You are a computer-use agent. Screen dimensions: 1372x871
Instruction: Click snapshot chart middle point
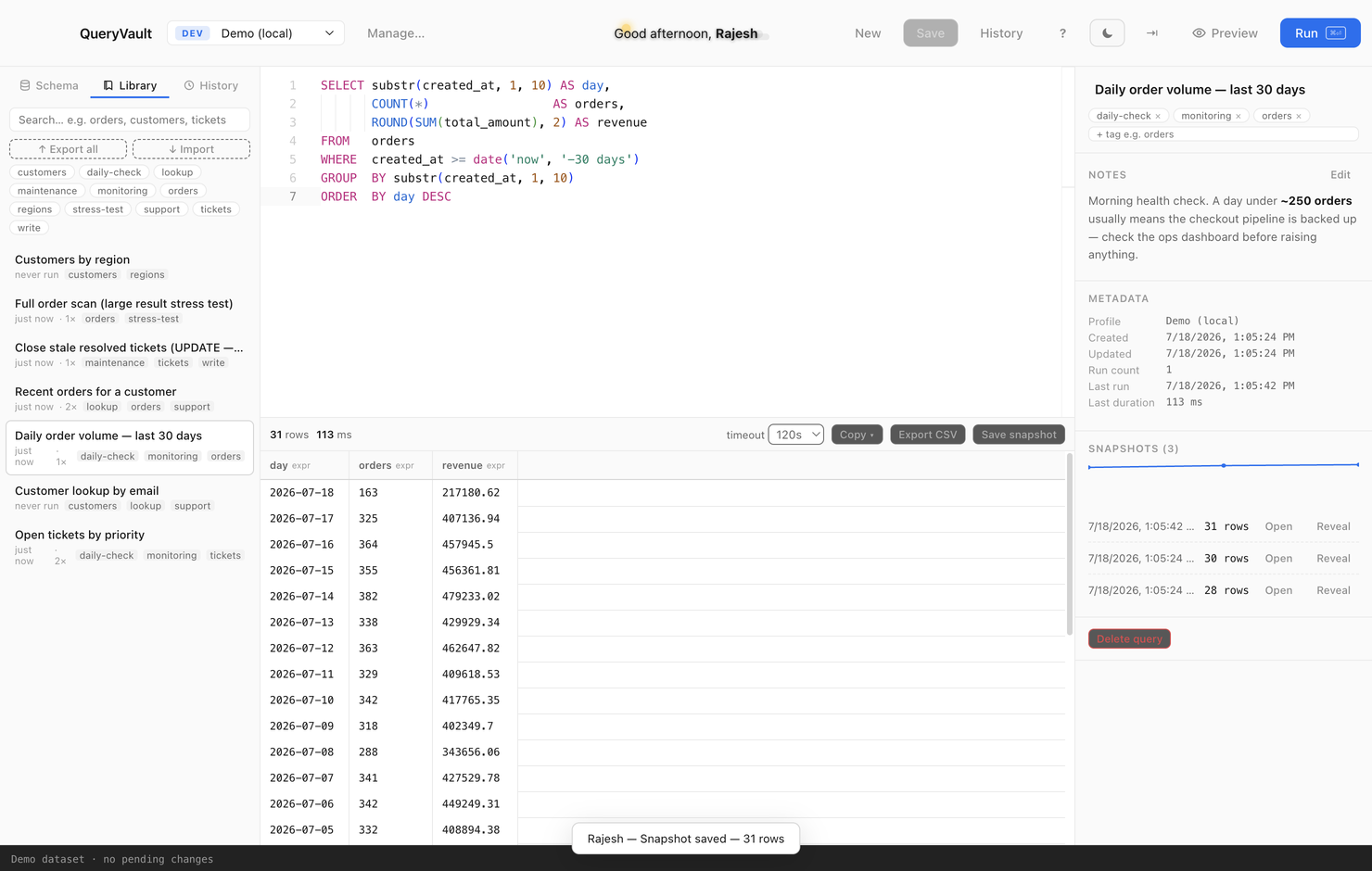point(1224,465)
